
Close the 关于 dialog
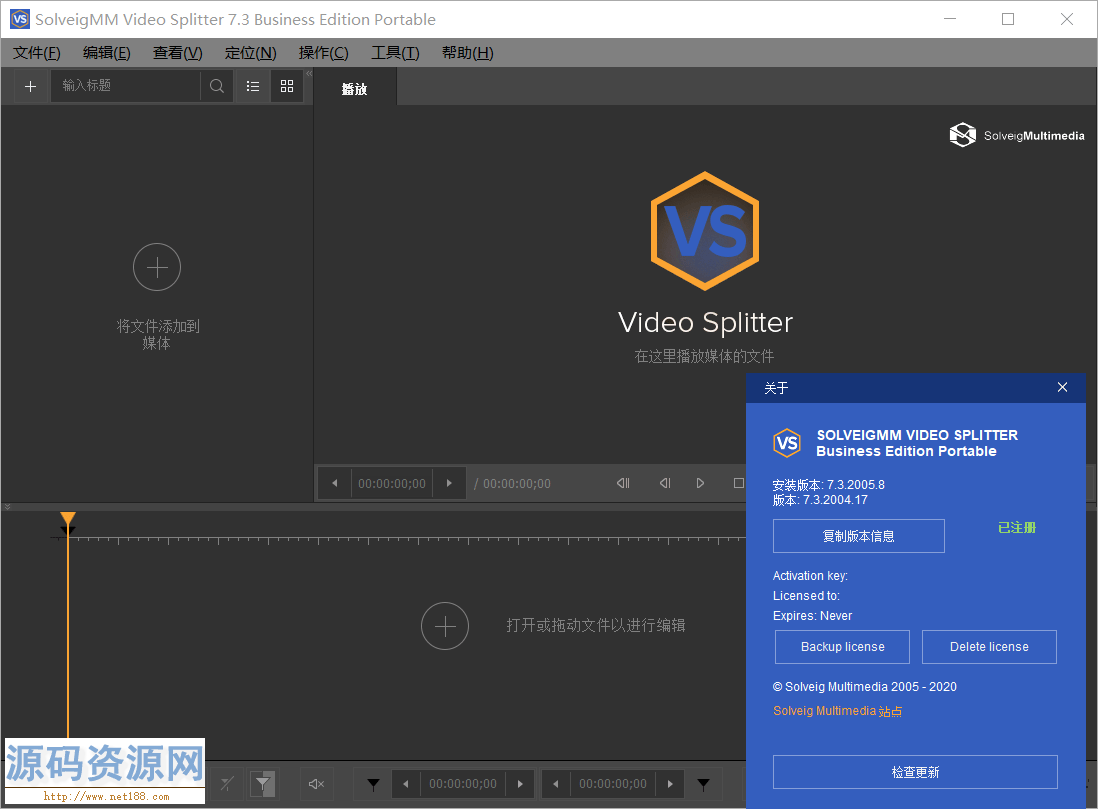(x=1062, y=387)
